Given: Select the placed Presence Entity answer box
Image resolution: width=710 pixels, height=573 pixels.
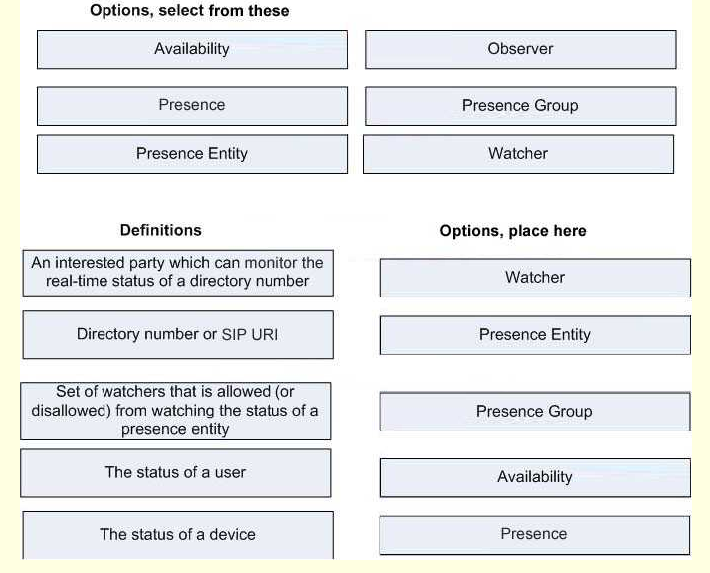Looking at the screenshot, I should coord(535,335).
